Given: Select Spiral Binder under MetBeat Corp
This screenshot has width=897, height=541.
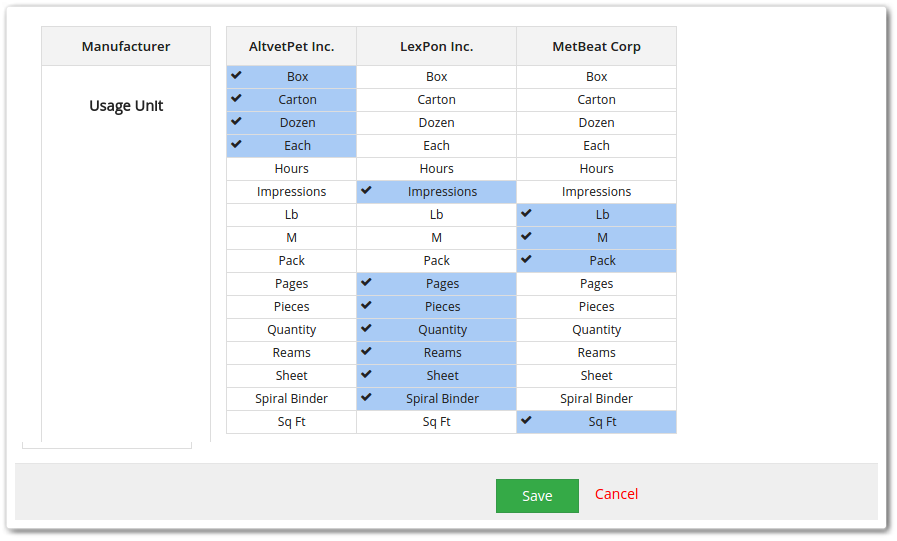Looking at the screenshot, I should (x=596, y=399).
